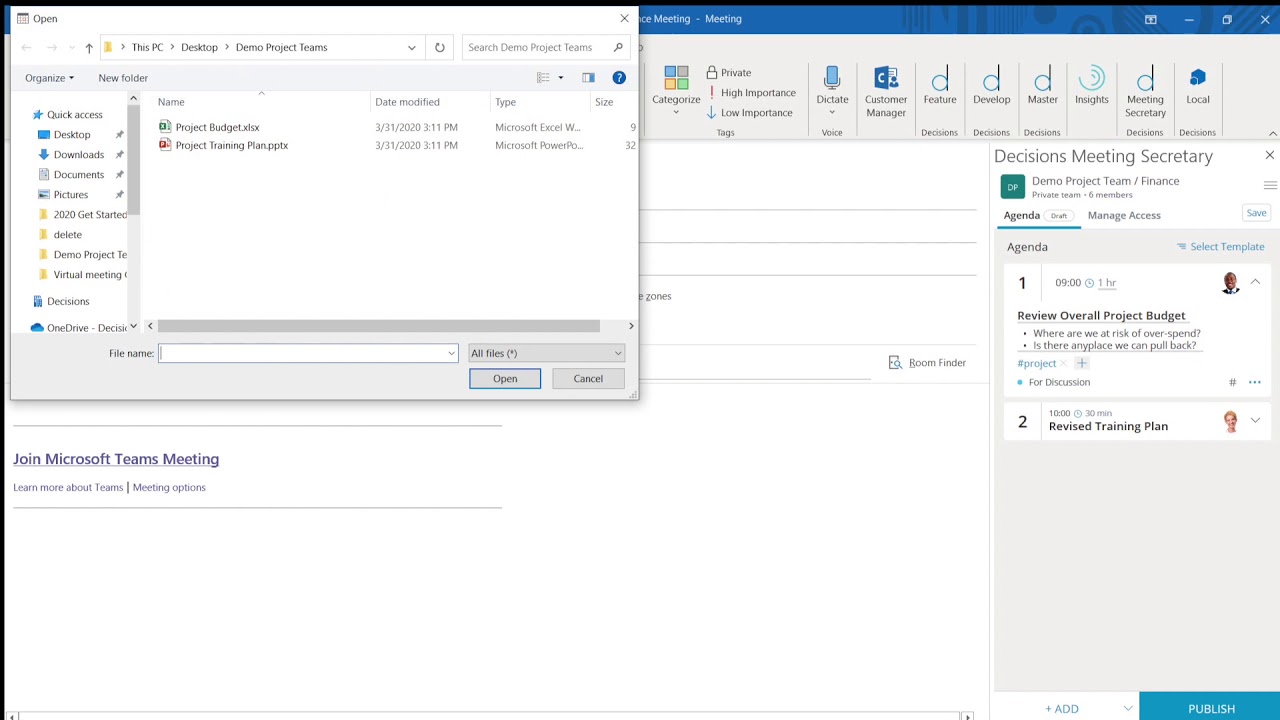Image resolution: width=1280 pixels, height=720 pixels.
Task: Open the Organize dropdown menu
Action: pyautogui.click(x=49, y=77)
